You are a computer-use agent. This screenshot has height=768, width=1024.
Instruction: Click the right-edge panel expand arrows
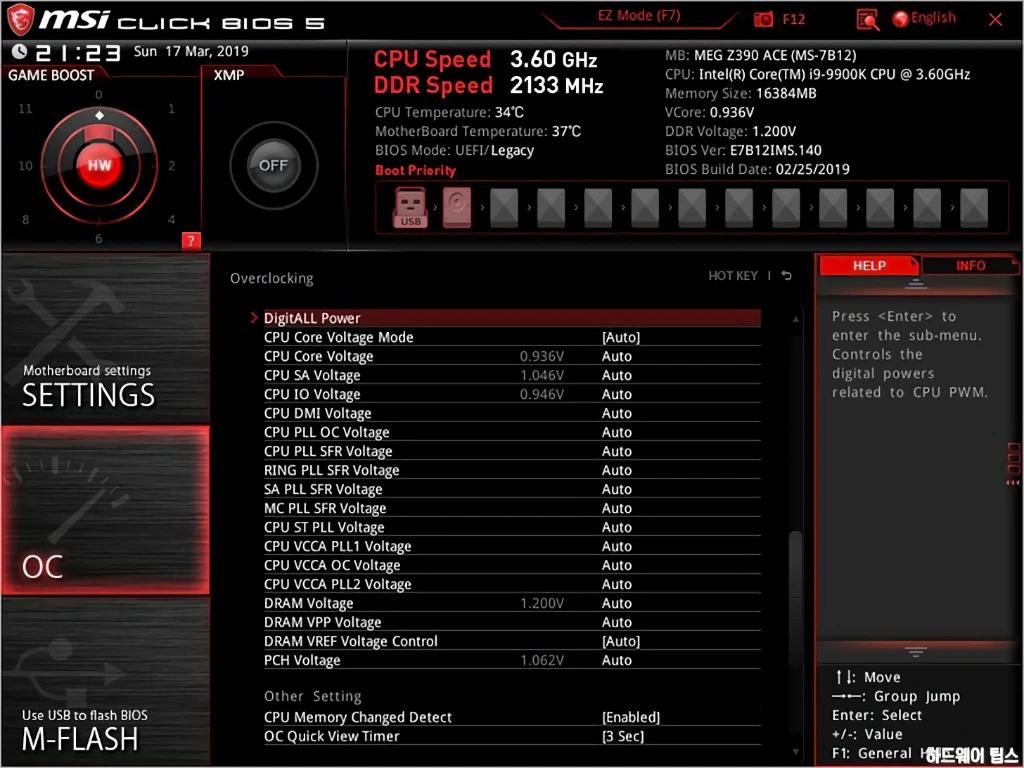point(1014,483)
